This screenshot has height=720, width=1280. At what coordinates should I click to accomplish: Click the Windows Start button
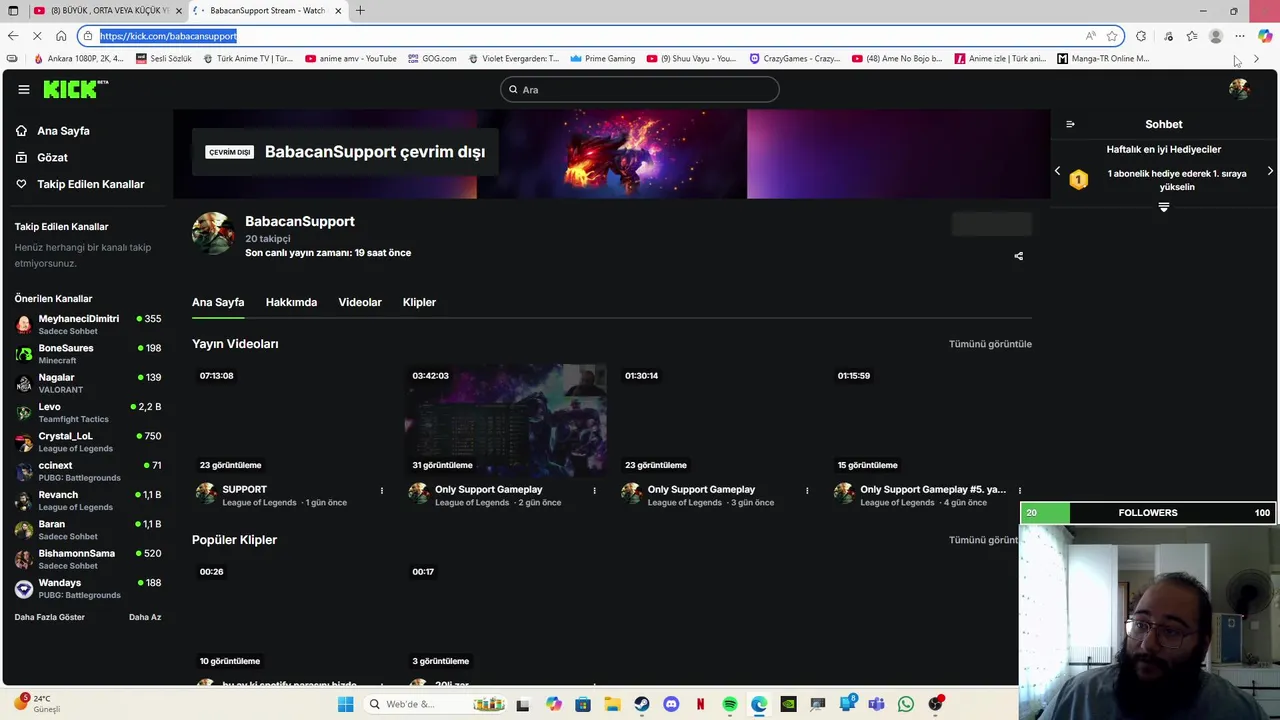pyautogui.click(x=346, y=704)
